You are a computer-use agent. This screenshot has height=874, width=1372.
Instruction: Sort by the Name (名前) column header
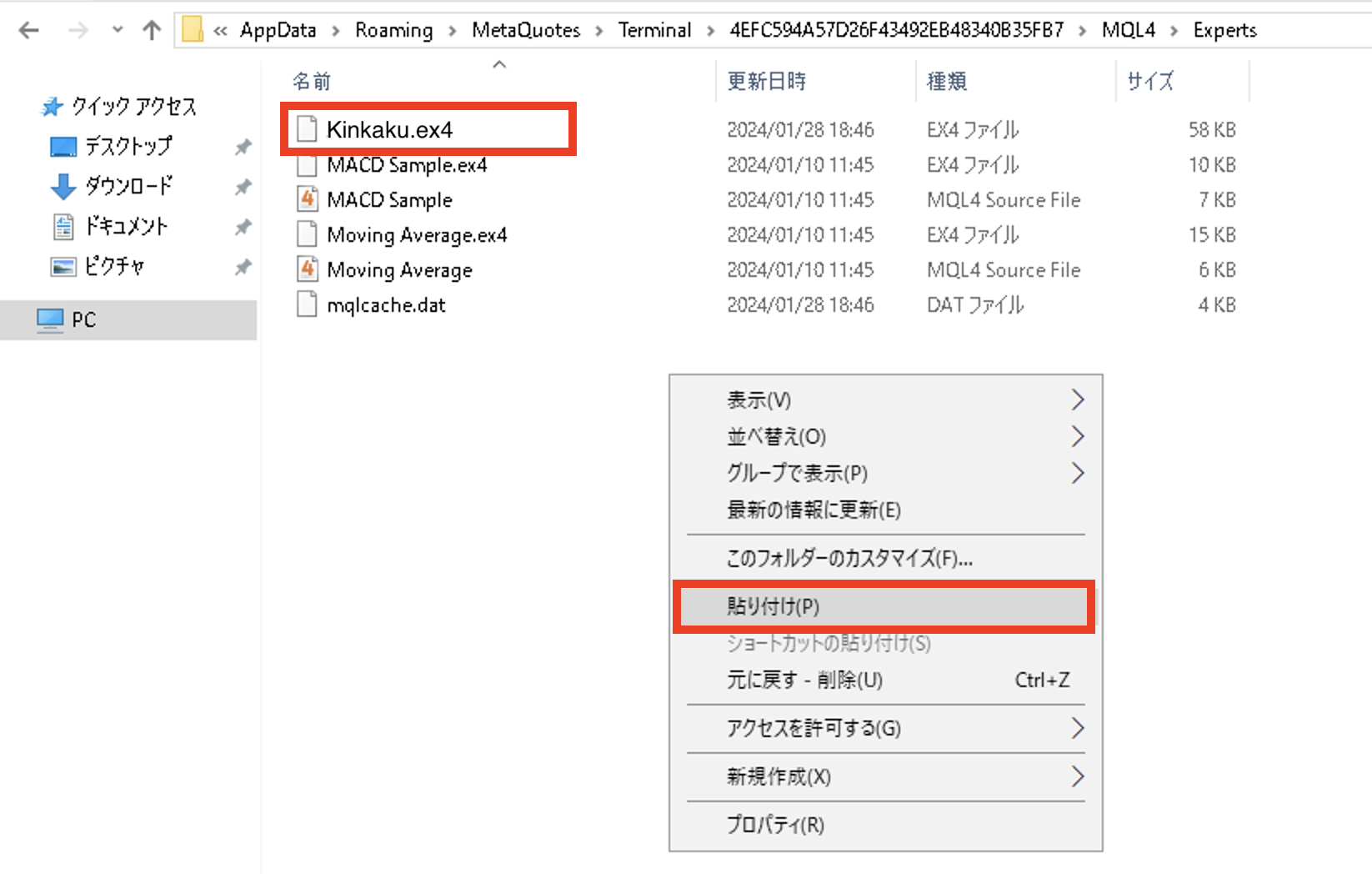[312, 82]
